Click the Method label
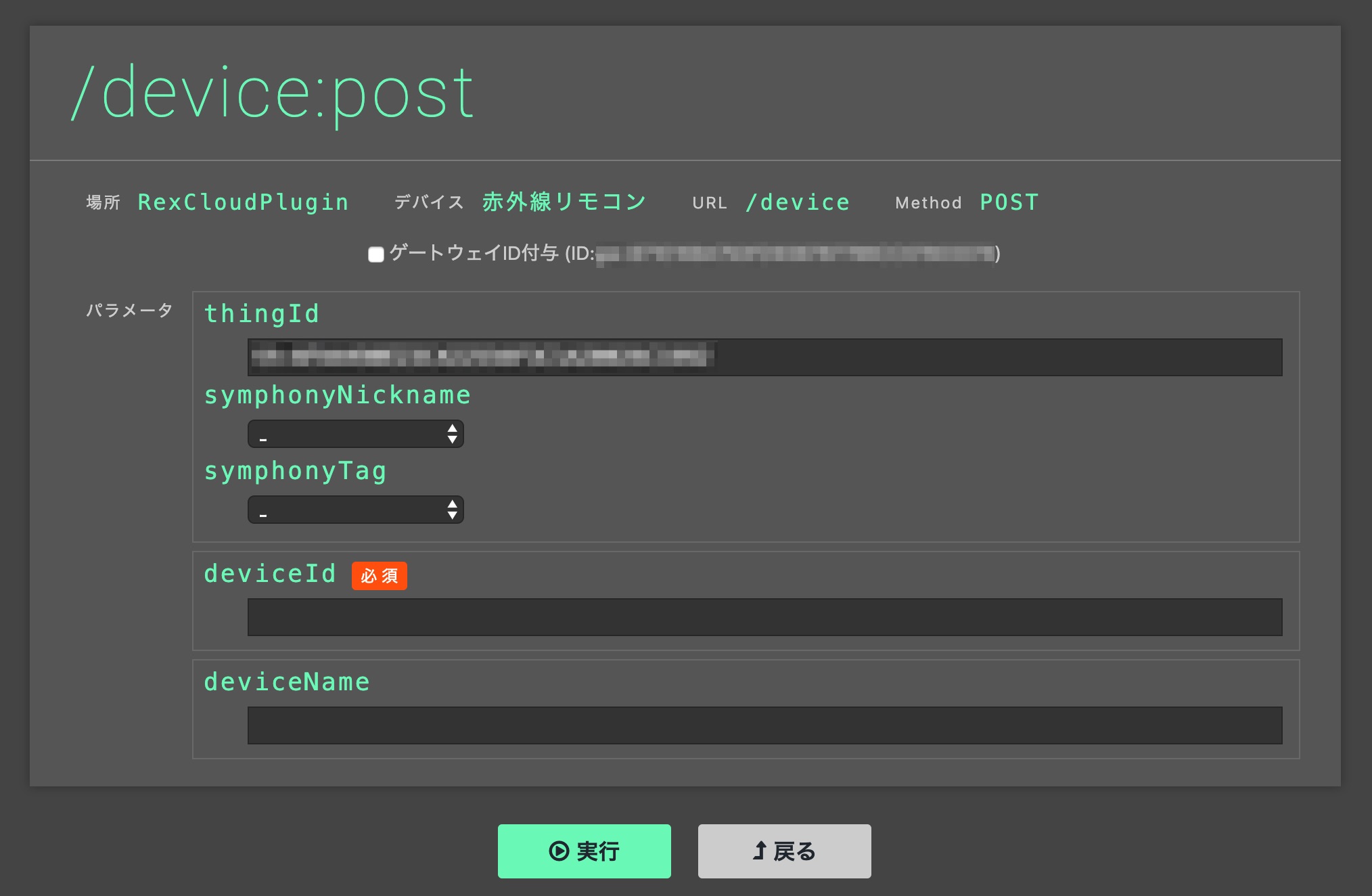 coord(928,203)
